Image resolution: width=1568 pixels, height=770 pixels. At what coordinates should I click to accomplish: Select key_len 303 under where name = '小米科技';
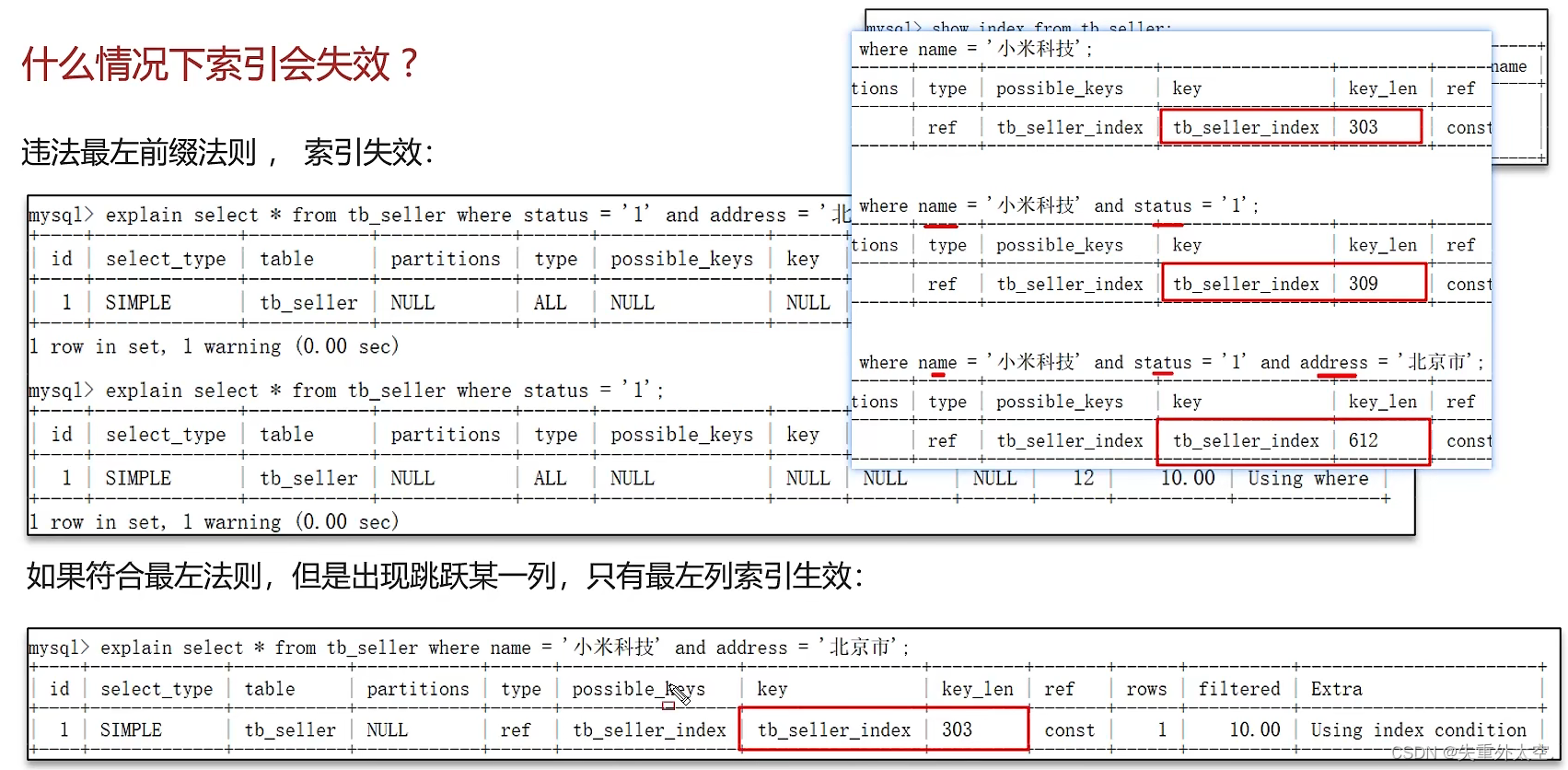click(1364, 127)
